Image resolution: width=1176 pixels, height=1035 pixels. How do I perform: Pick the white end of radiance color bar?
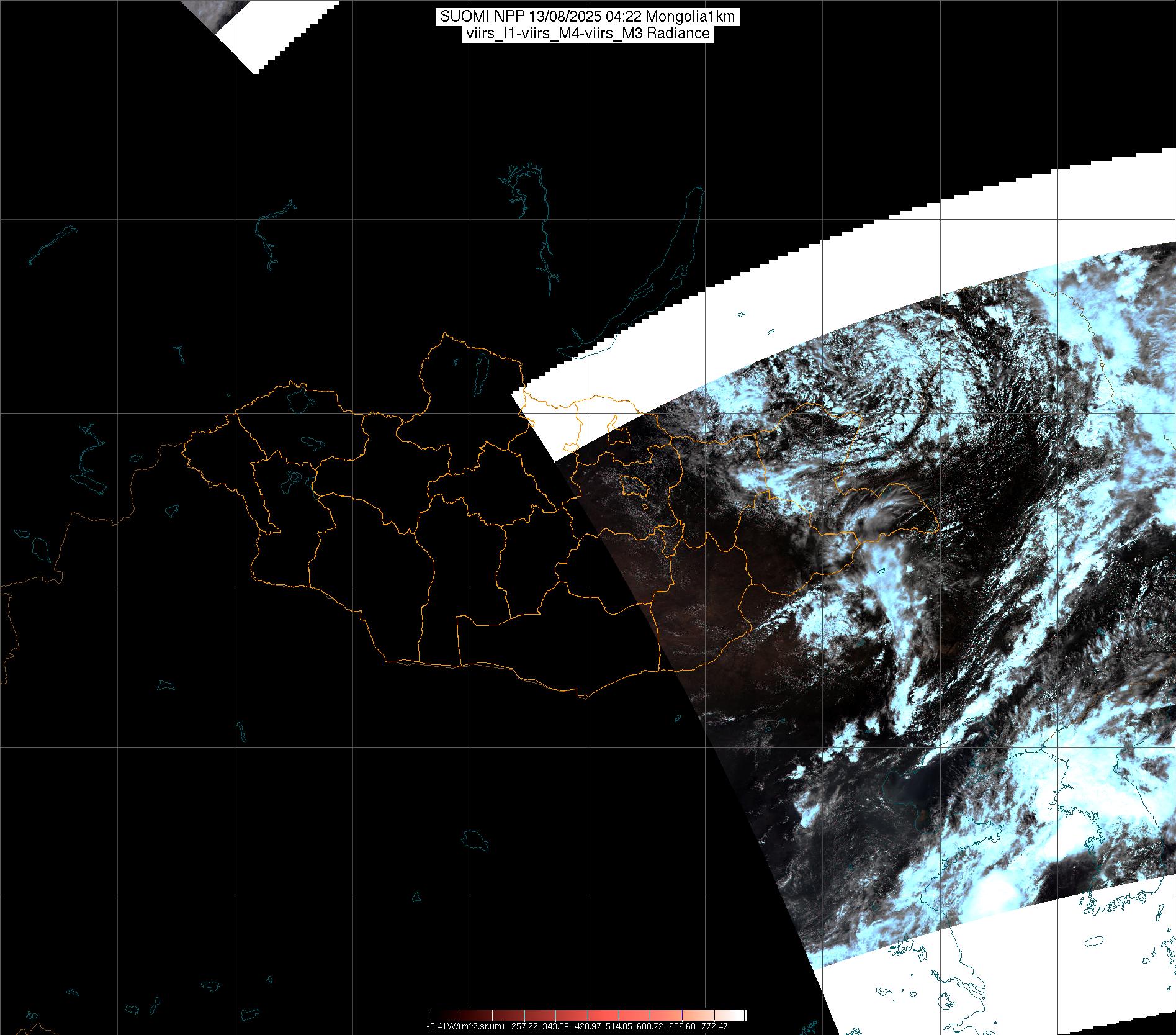click(738, 1016)
